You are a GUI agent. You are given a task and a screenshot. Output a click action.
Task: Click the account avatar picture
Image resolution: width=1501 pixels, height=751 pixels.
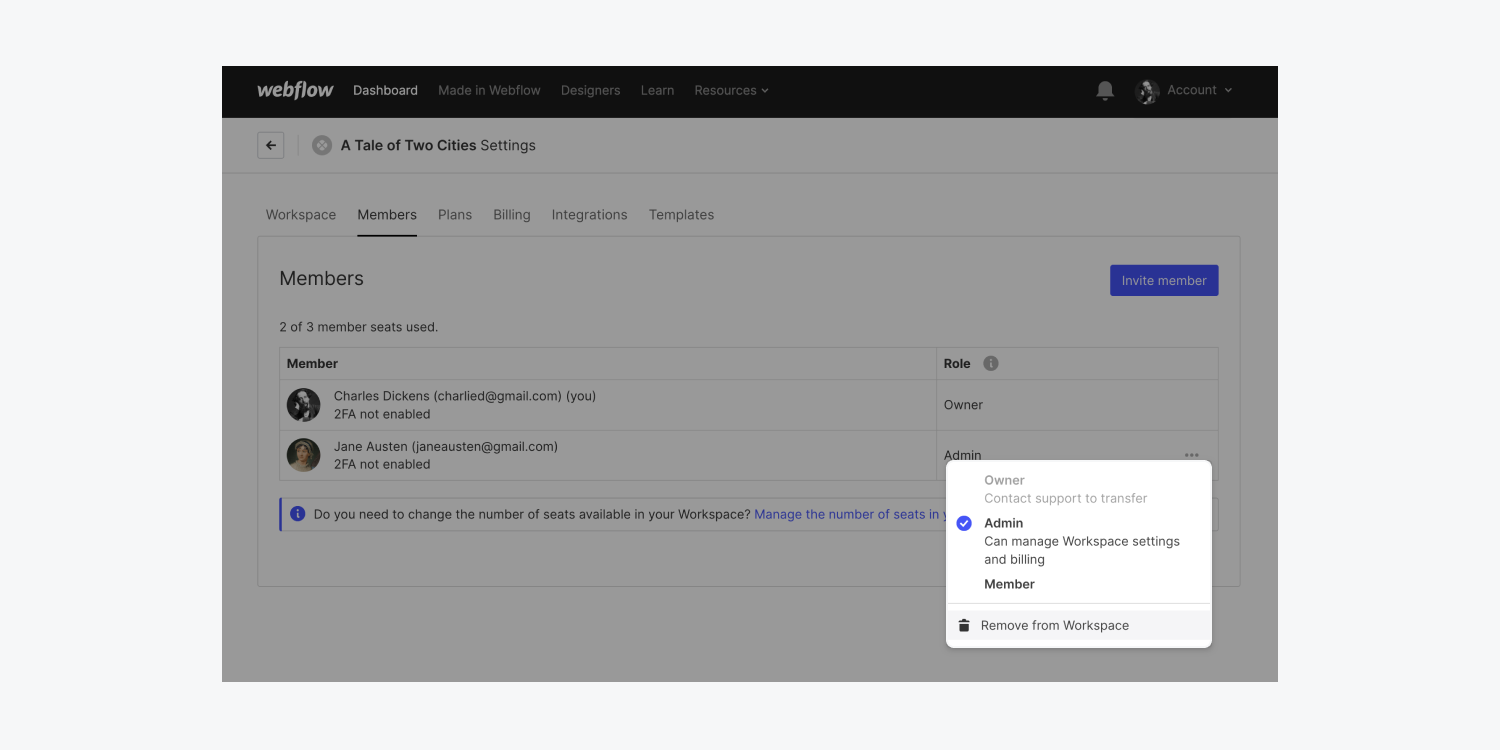[1147, 91]
